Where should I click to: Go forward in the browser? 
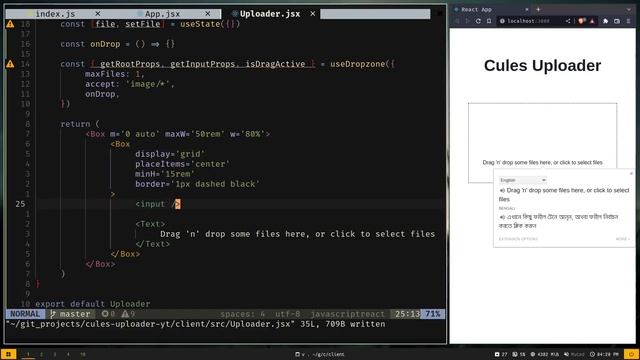[x=468, y=21]
